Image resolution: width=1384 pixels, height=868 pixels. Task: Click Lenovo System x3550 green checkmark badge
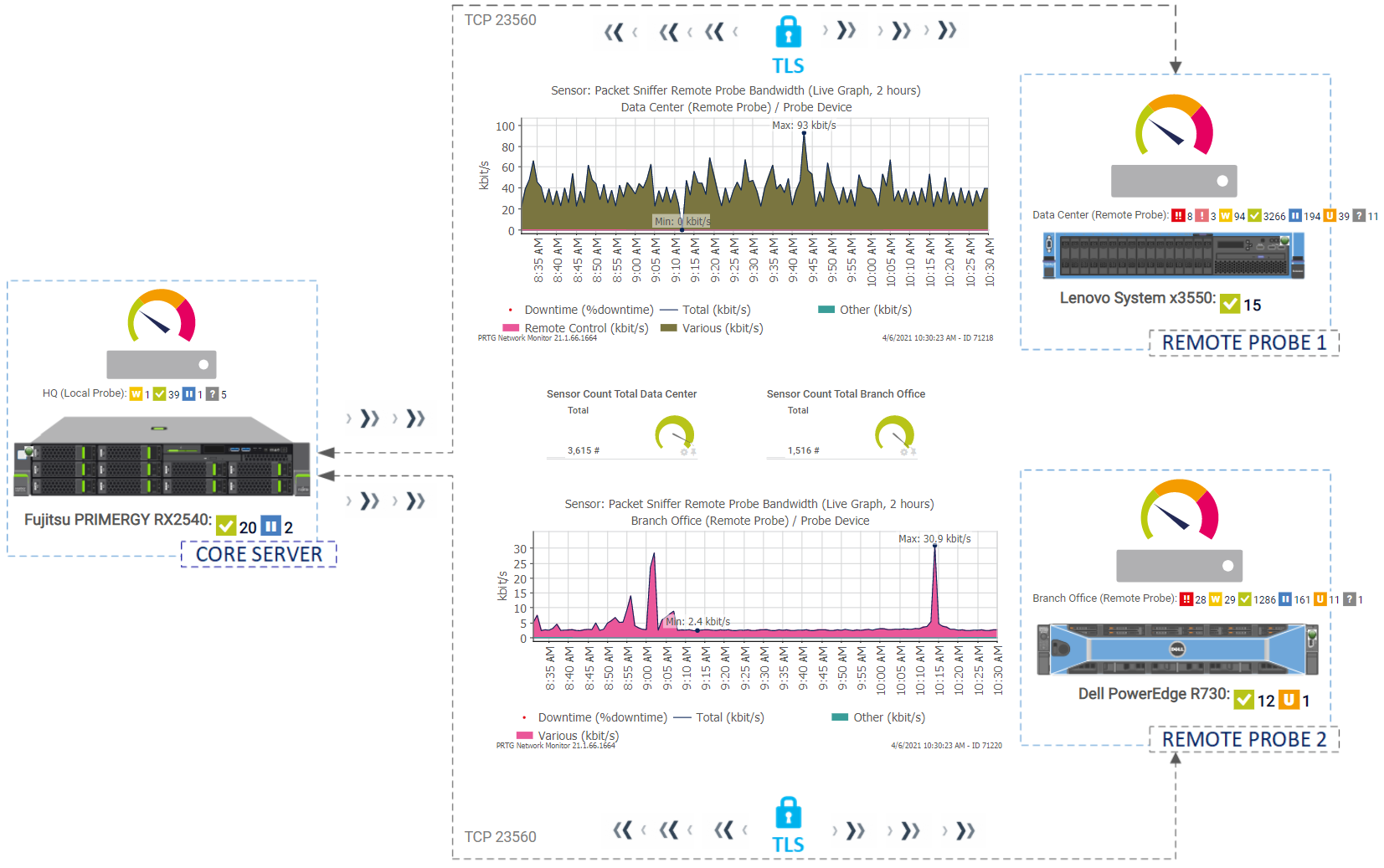point(1229,304)
